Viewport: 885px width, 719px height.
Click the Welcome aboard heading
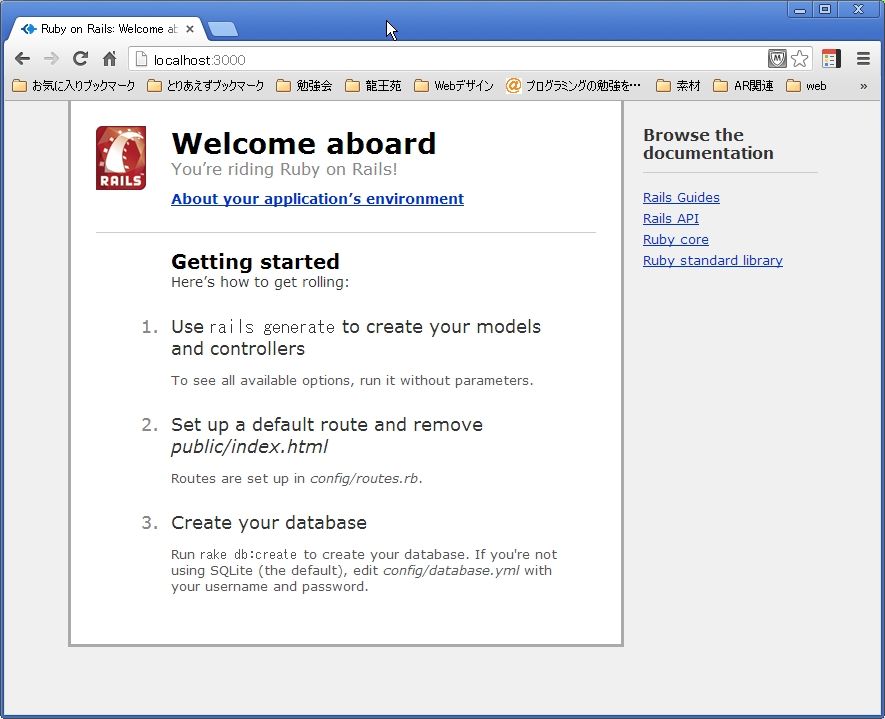tap(304, 143)
